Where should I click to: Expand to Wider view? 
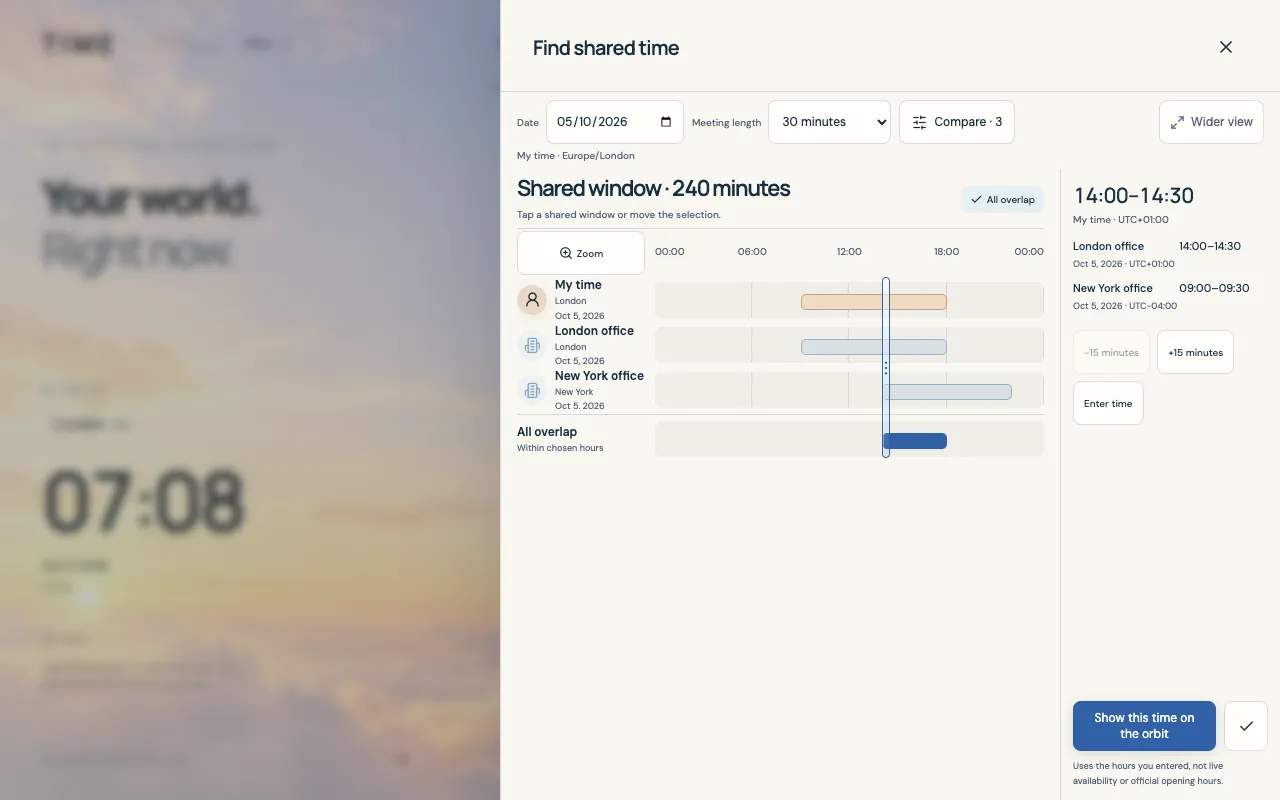pyautogui.click(x=1211, y=122)
